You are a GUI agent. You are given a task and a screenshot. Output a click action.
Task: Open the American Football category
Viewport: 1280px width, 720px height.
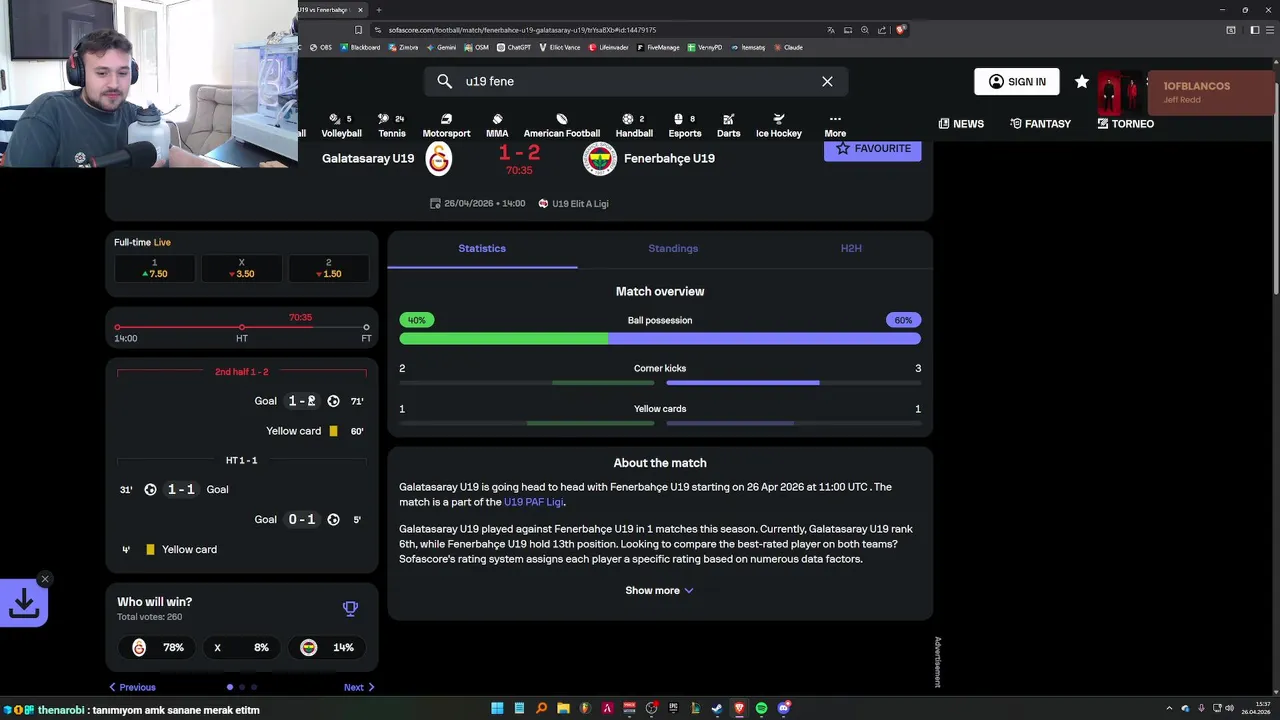tap(562, 125)
